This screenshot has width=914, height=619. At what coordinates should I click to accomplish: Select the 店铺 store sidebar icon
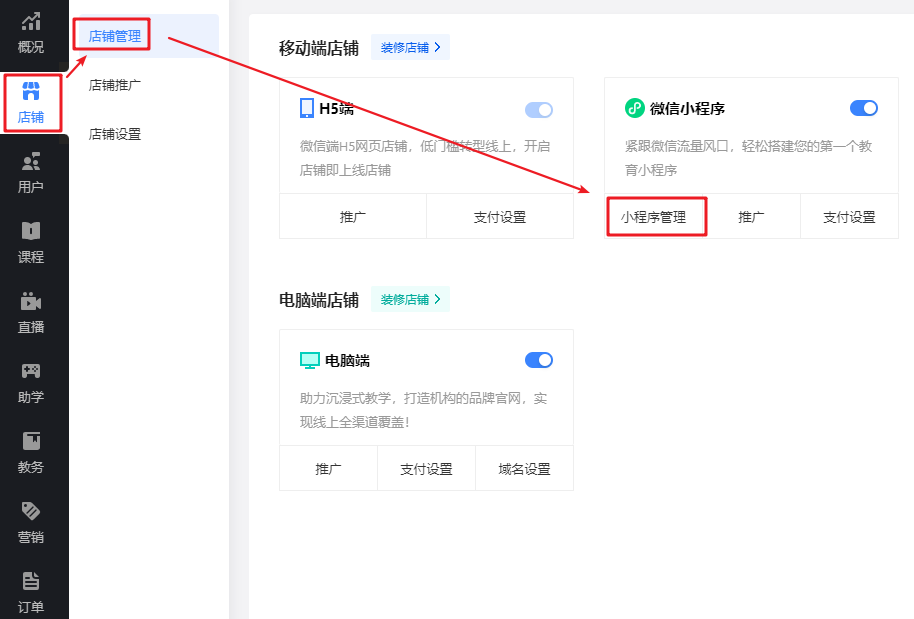[x=31, y=91]
